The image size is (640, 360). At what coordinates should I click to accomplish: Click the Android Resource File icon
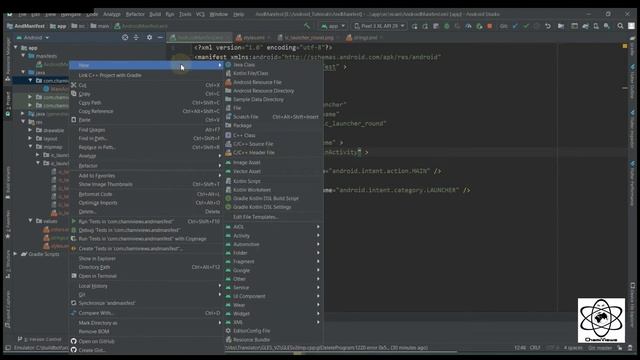[228, 82]
